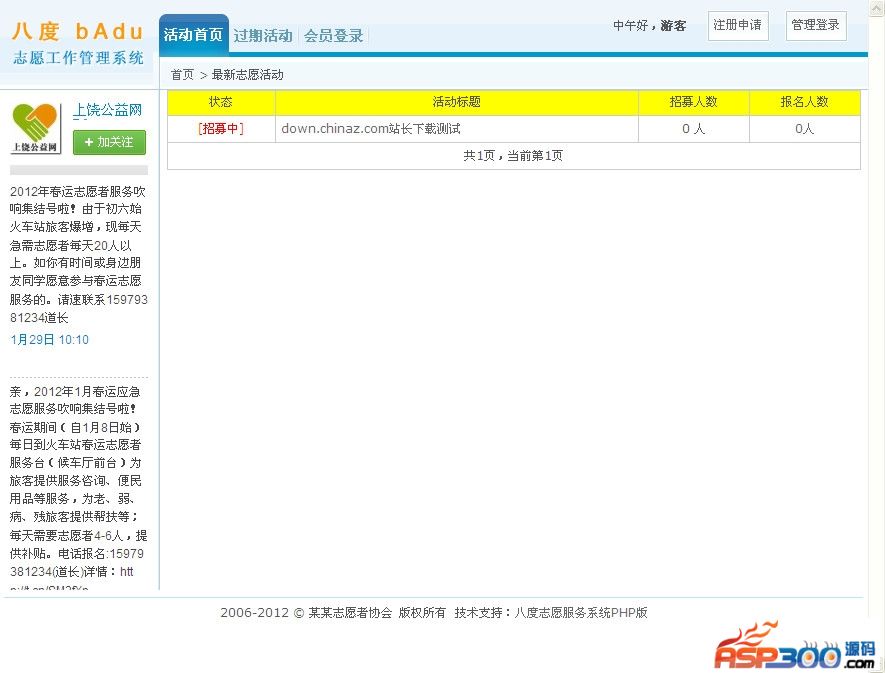The image size is (885, 673).
Task: Click the [招募中] status label
Action: (x=221, y=129)
